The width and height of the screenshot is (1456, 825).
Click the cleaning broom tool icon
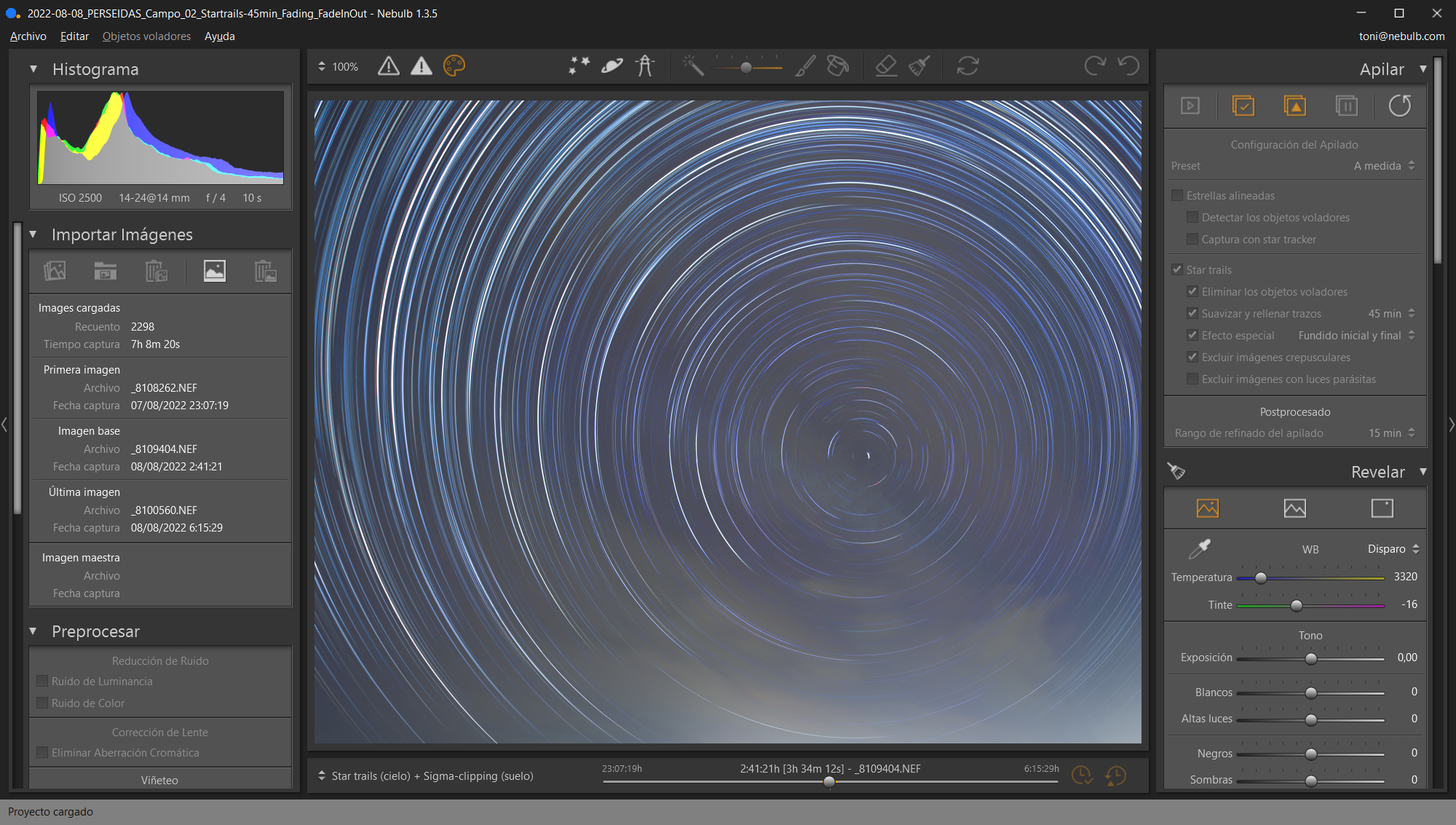point(919,66)
